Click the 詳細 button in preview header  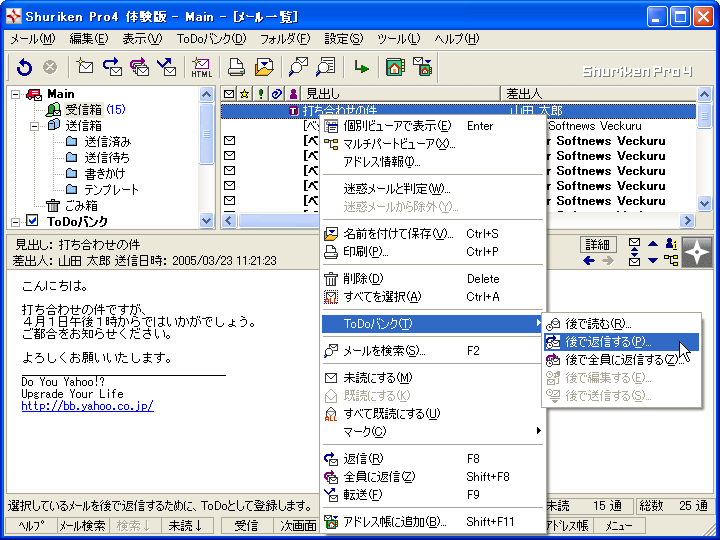(597, 244)
